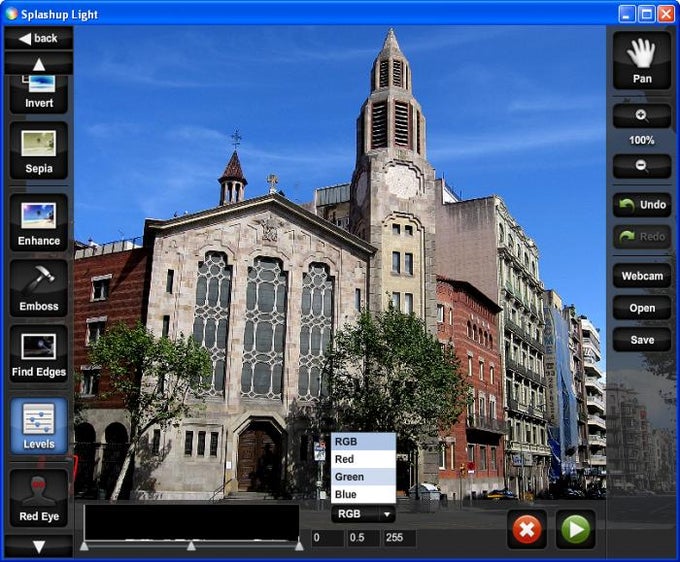This screenshot has width=680, height=562.
Task: Click the black point slider handle
Action: pos(84,546)
